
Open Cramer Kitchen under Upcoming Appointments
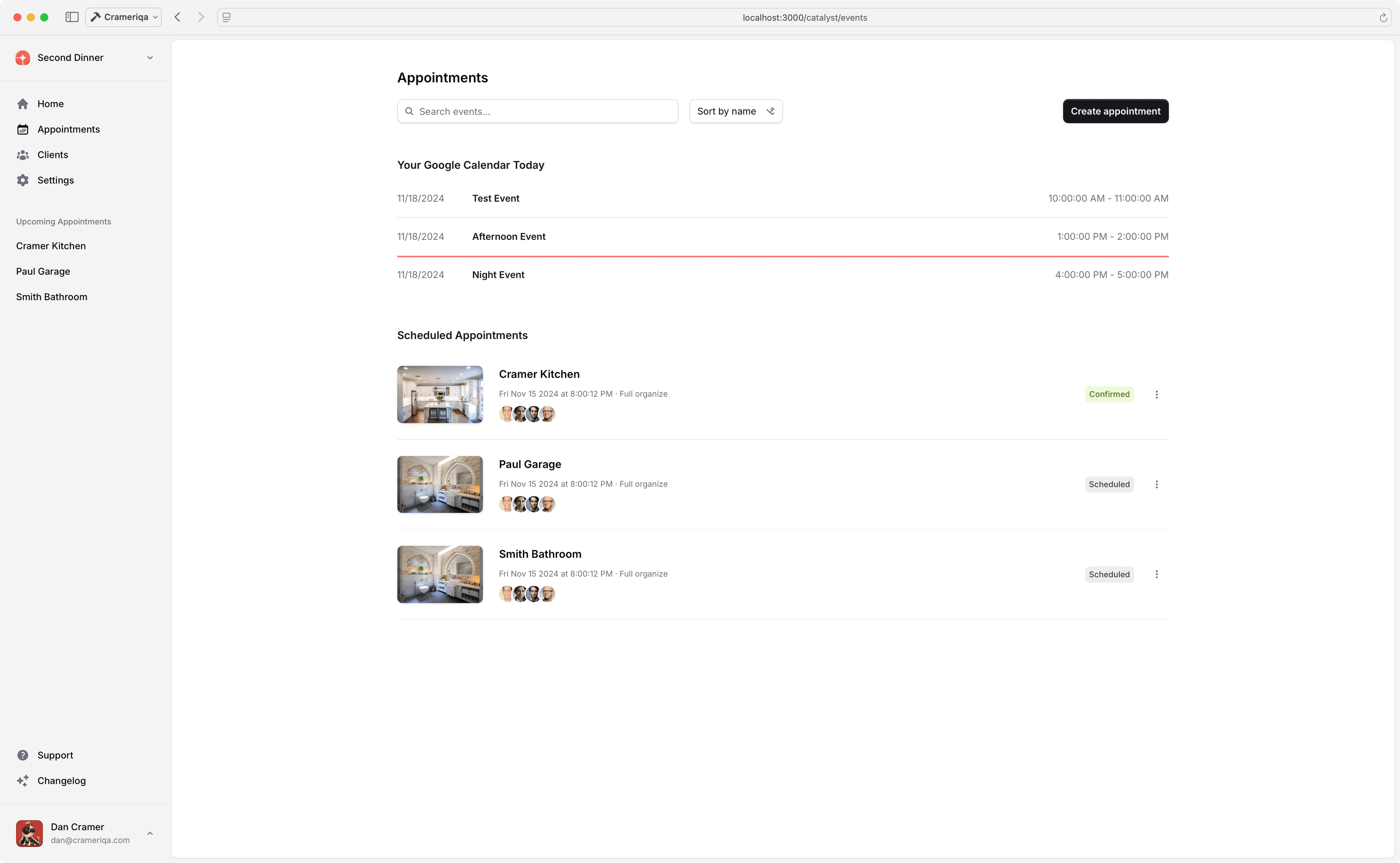51,246
